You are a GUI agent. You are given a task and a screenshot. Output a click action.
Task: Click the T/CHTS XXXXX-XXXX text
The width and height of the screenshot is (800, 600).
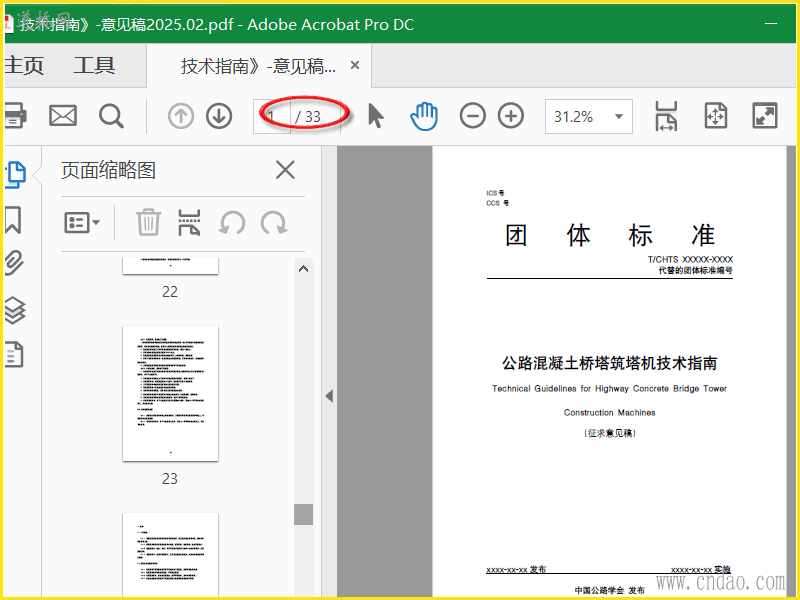690,259
